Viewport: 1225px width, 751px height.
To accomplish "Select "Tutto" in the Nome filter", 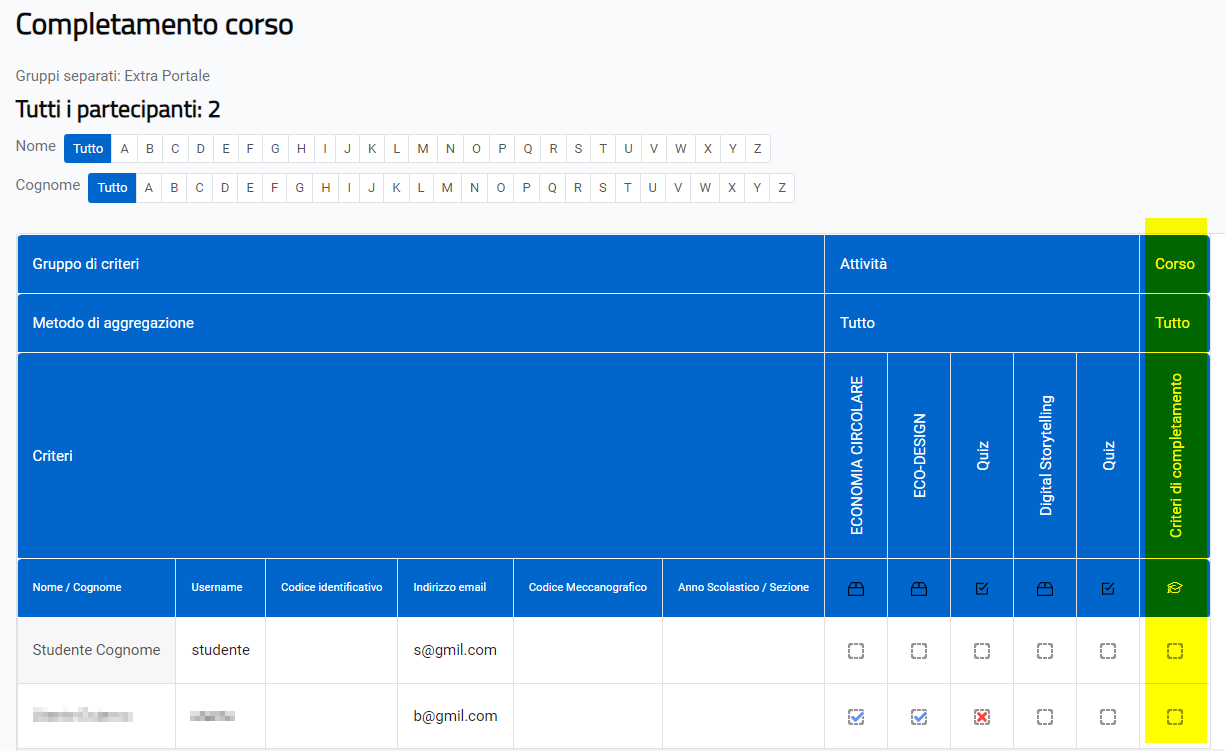I will [x=88, y=149].
